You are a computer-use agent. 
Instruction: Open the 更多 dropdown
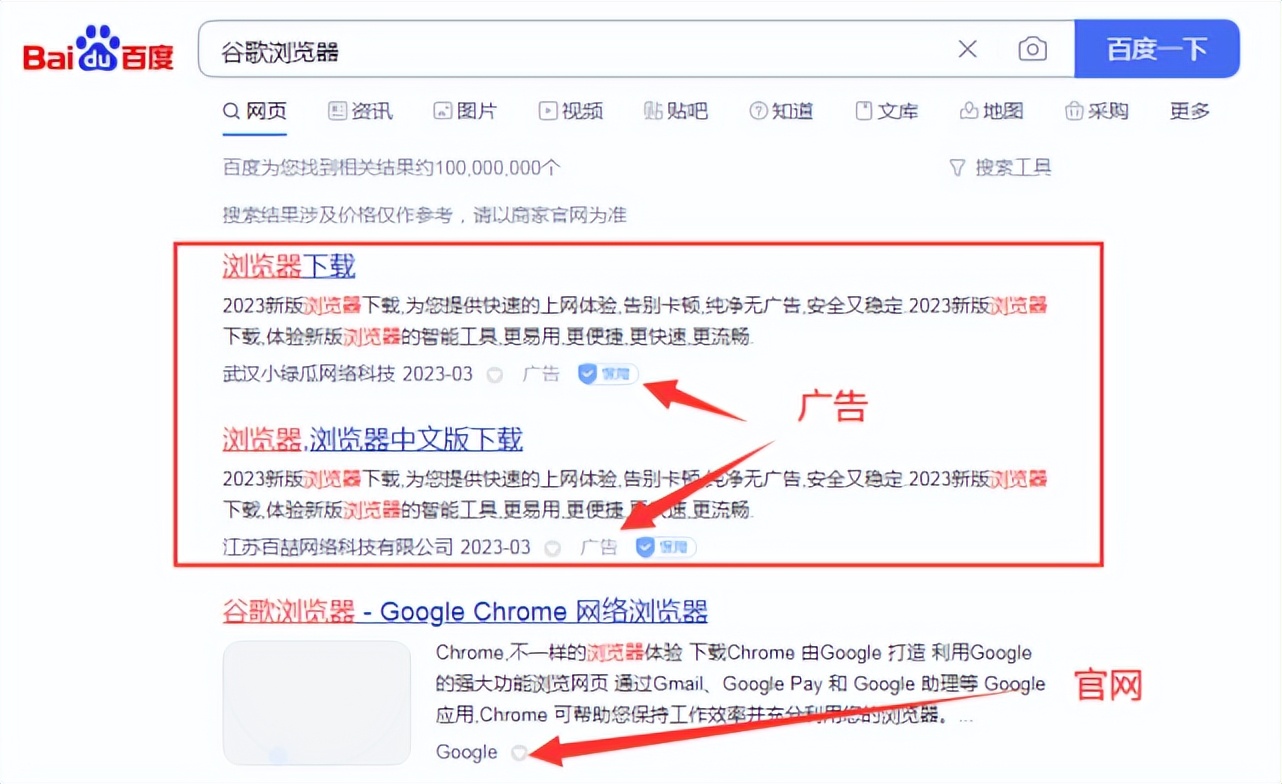pos(1188,112)
